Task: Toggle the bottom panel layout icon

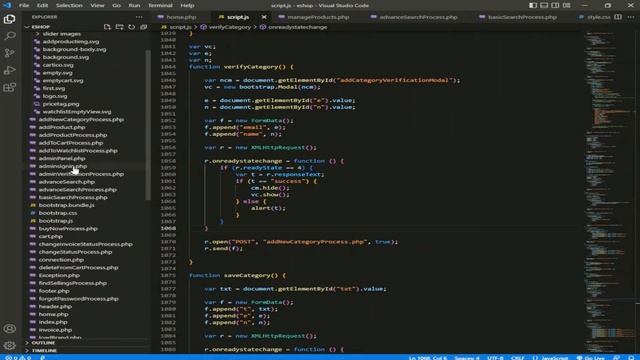Action: click(544, 5)
